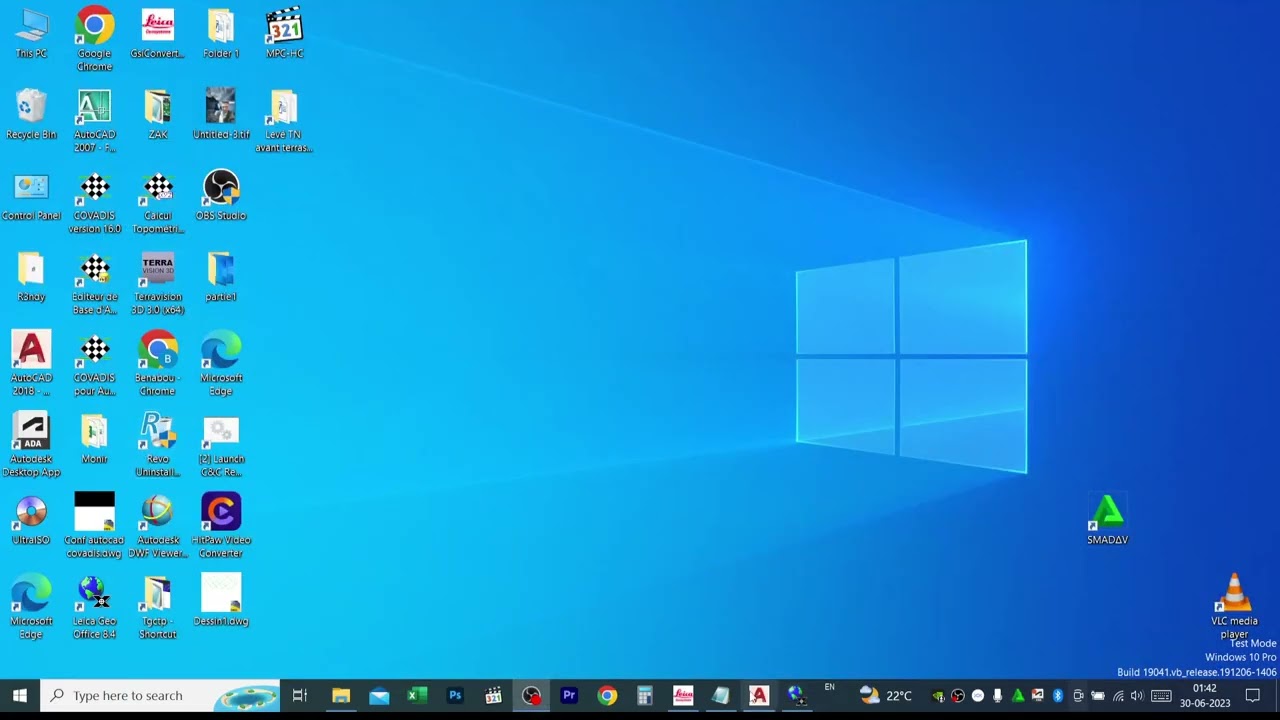Open Google Chrome from the taskbar
This screenshot has height=720, width=1280.
point(607,695)
